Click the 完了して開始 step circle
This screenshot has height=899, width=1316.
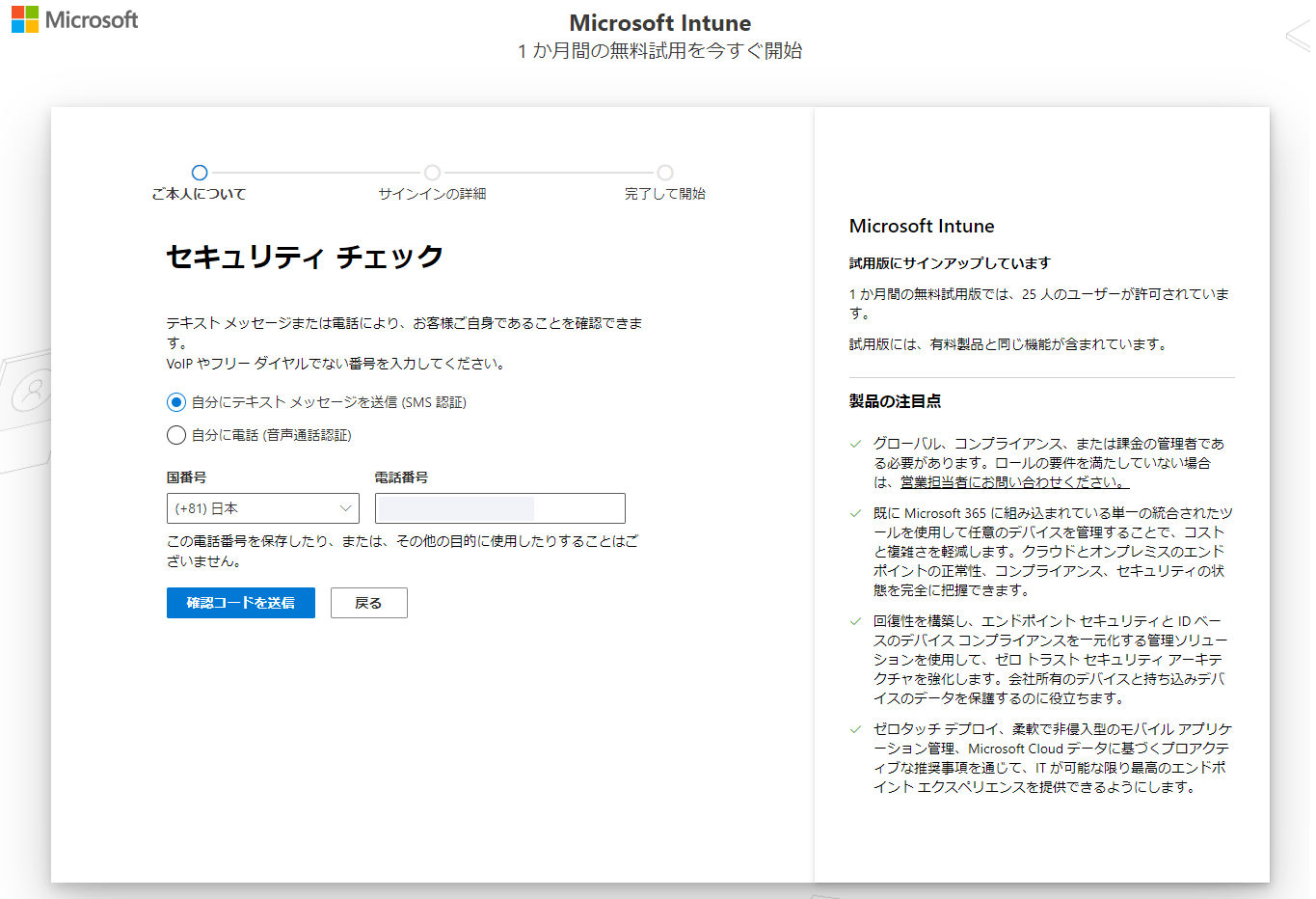(x=665, y=173)
